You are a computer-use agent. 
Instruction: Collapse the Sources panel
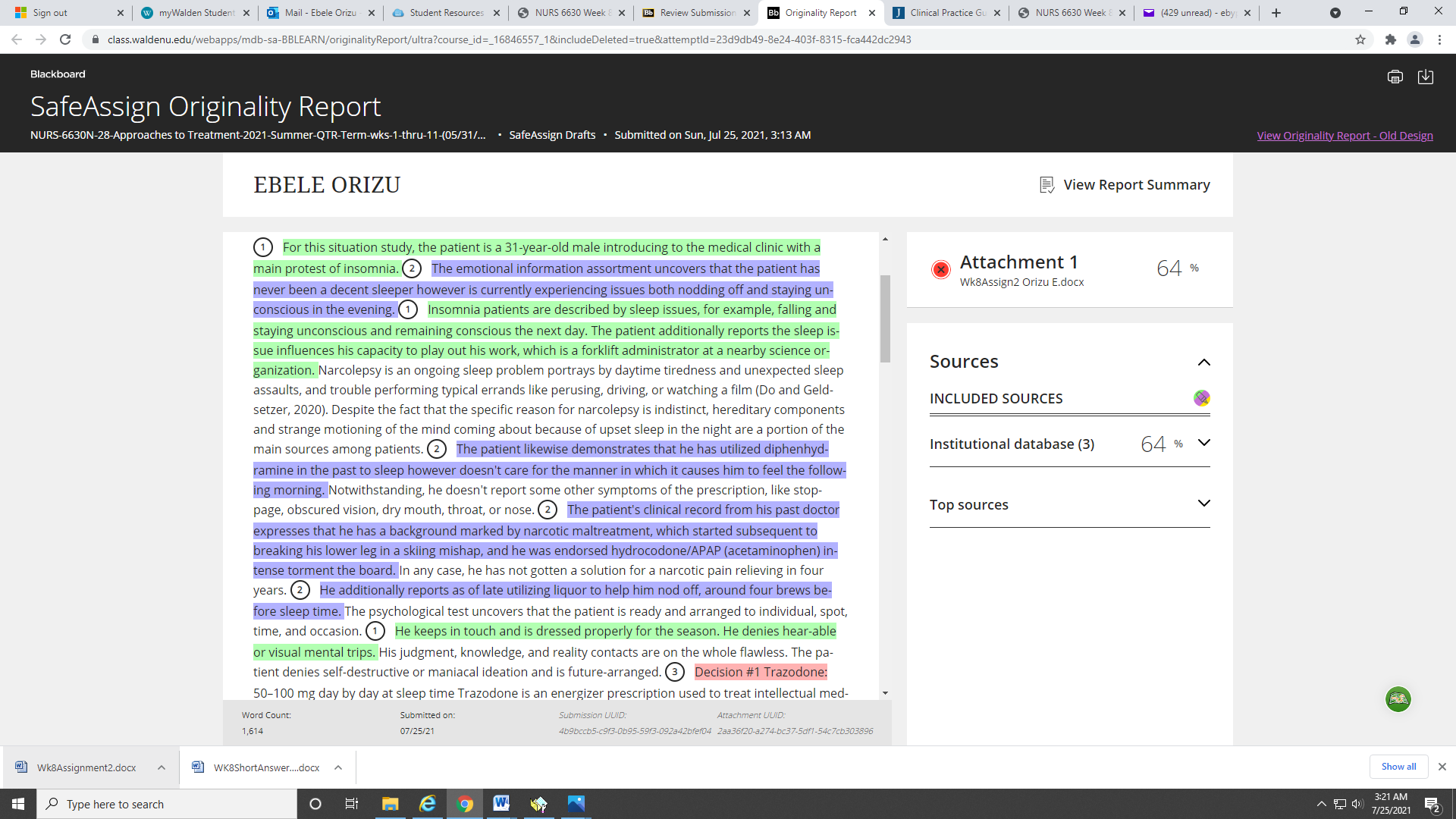coord(1203,362)
